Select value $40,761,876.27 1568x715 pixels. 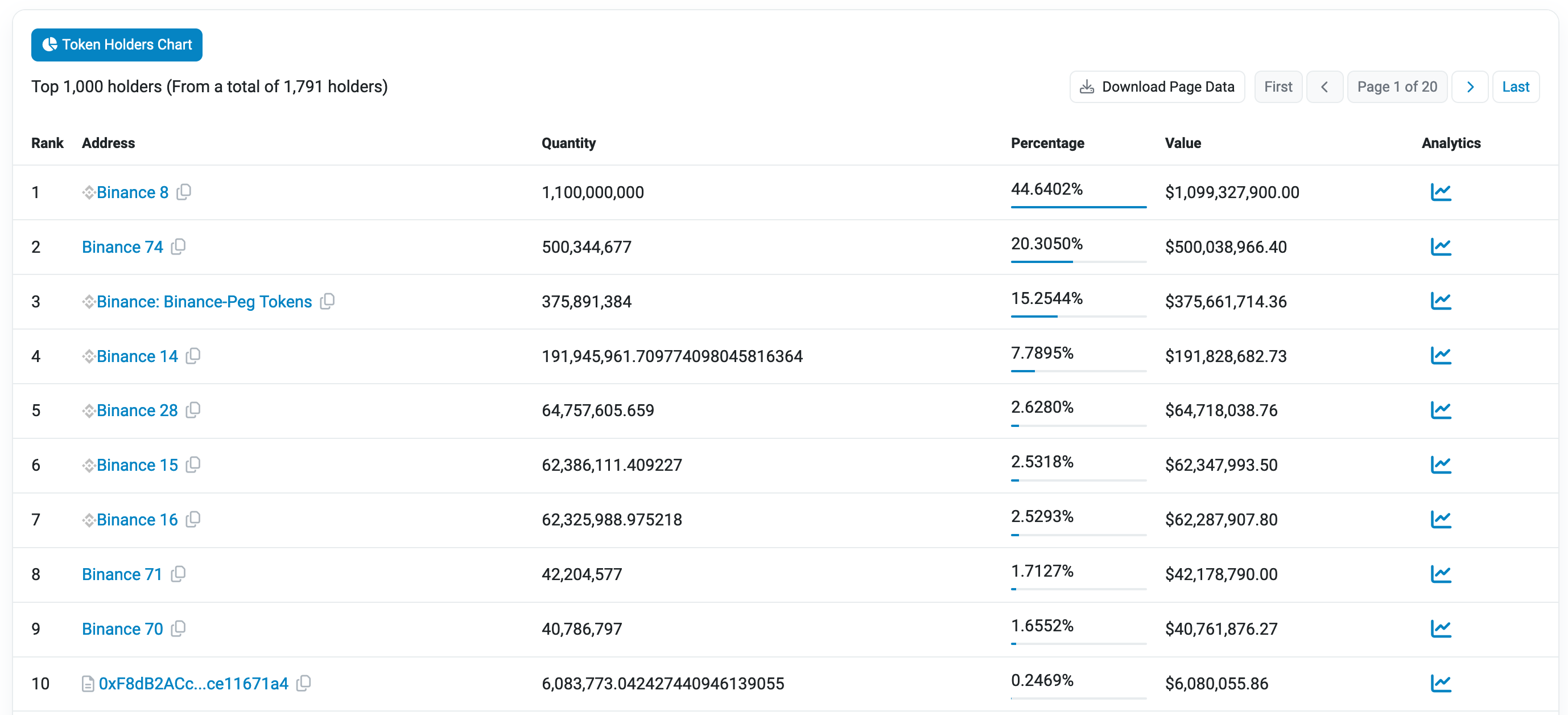[x=1221, y=628]
